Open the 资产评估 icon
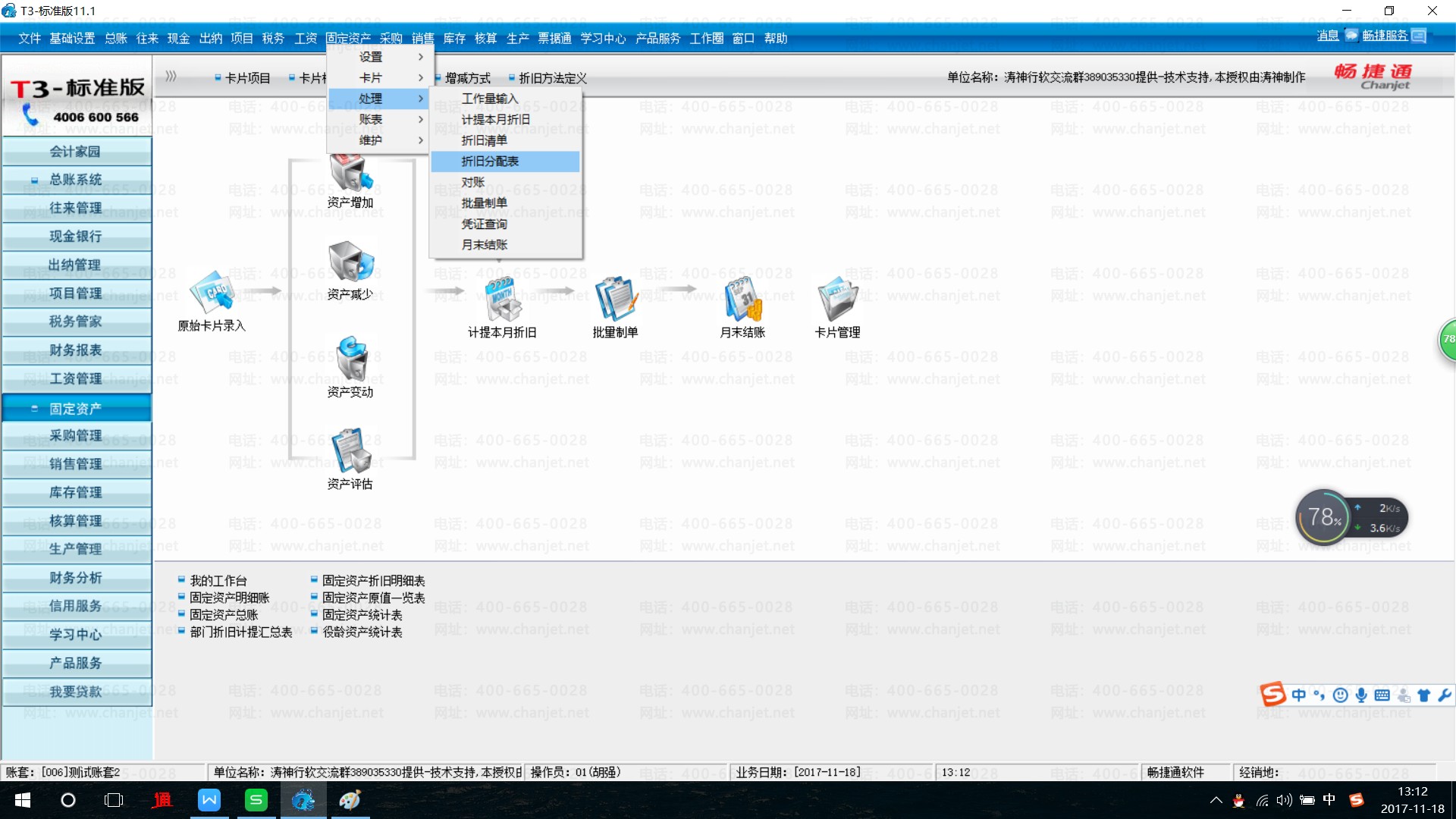1456x819 pixels. pyautogui.click(x=350, y=450)
